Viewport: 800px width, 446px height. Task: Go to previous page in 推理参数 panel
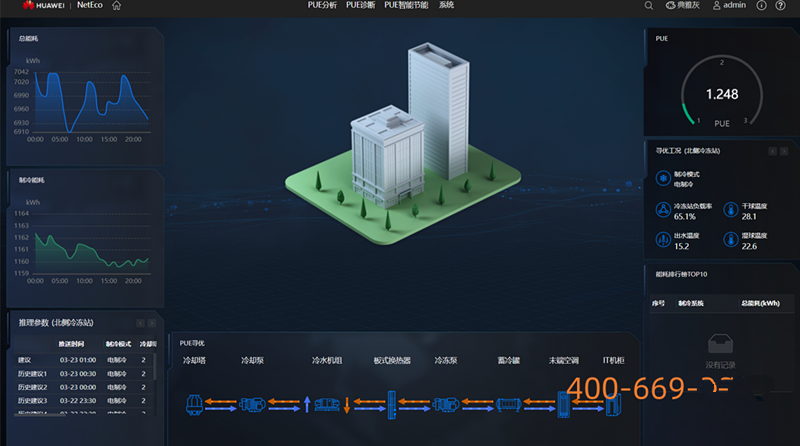click(x=140, y=323)
